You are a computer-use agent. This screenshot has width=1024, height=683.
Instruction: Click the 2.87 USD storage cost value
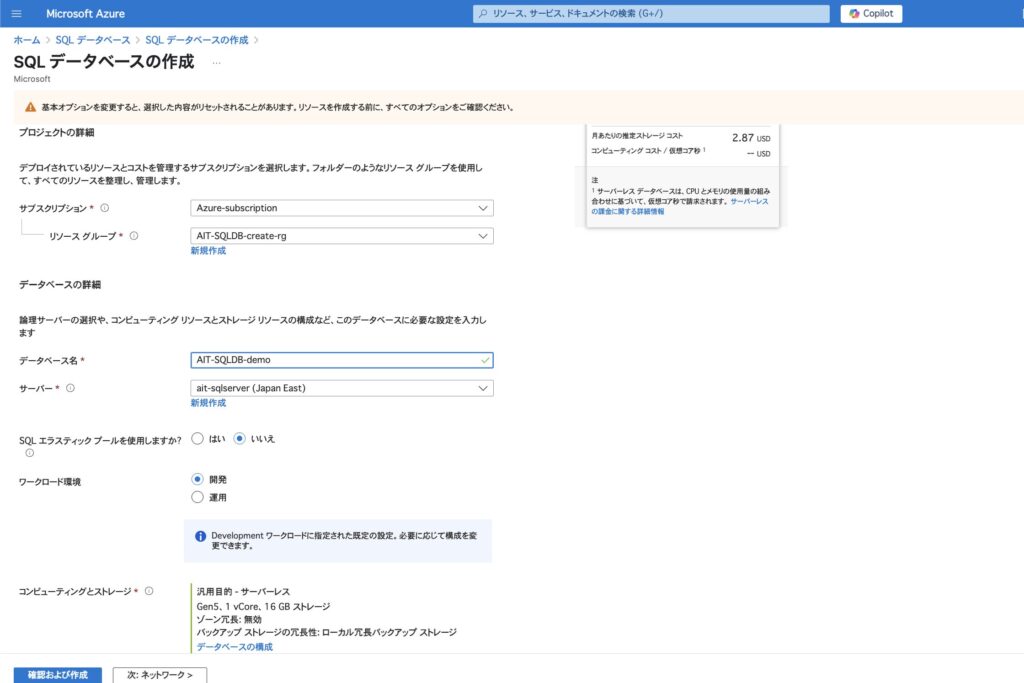[x=751, y=138]
